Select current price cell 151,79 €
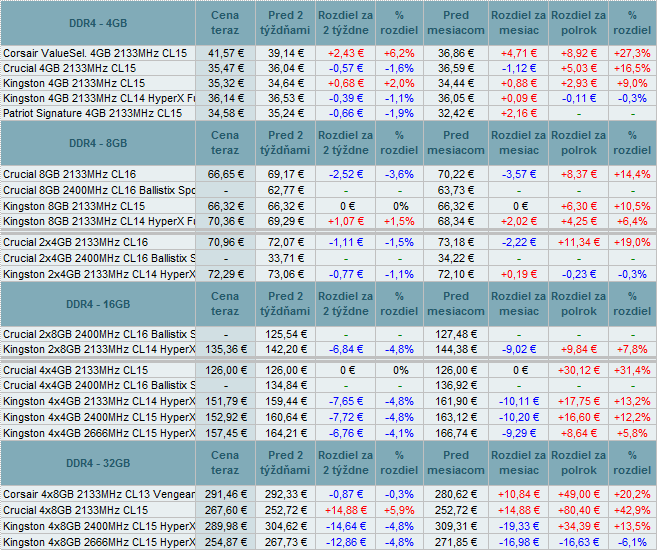This screenshot has height=550, width=657. click(226, 401)
